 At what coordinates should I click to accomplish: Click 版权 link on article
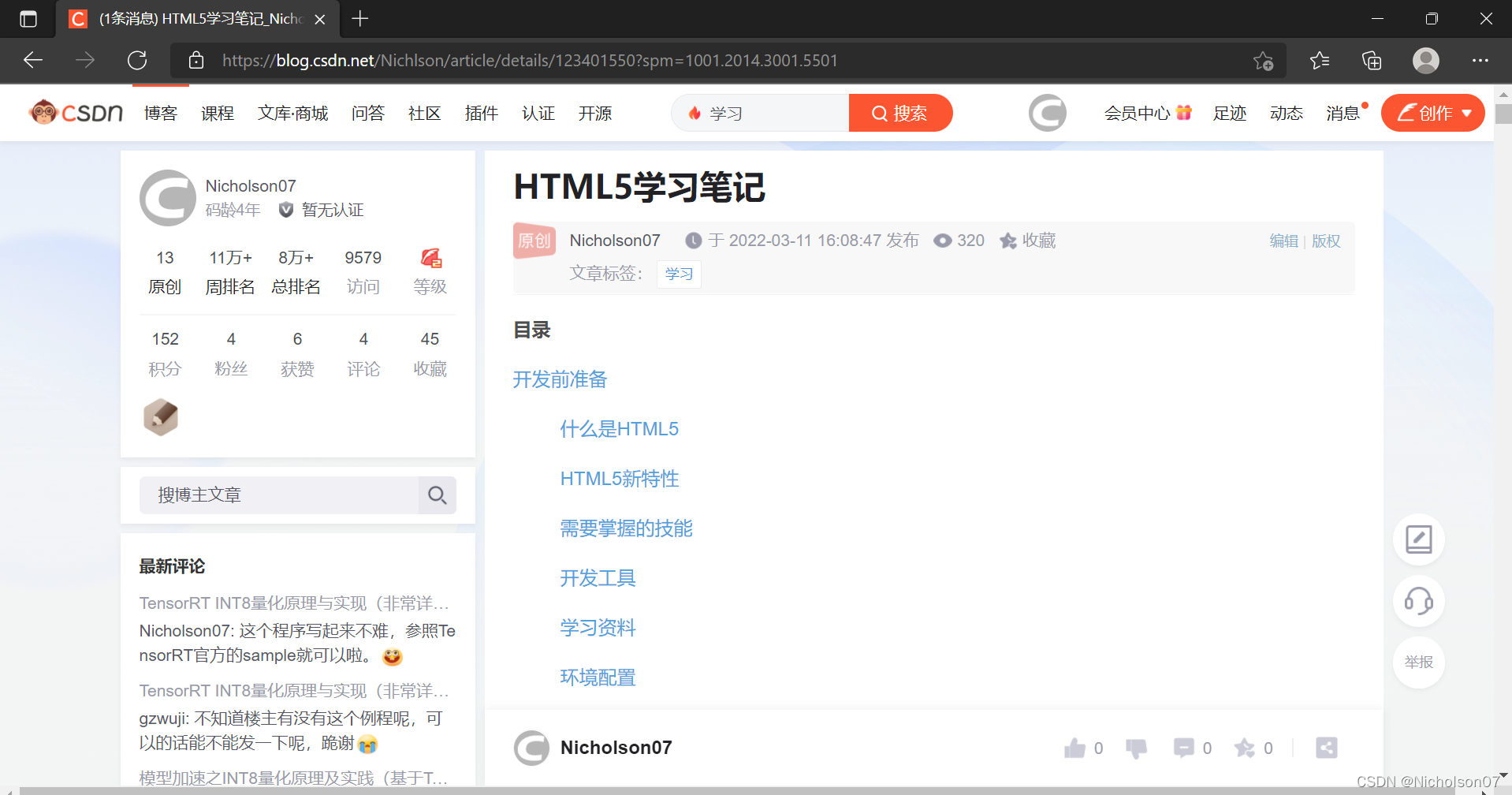tap(1326, 241)
